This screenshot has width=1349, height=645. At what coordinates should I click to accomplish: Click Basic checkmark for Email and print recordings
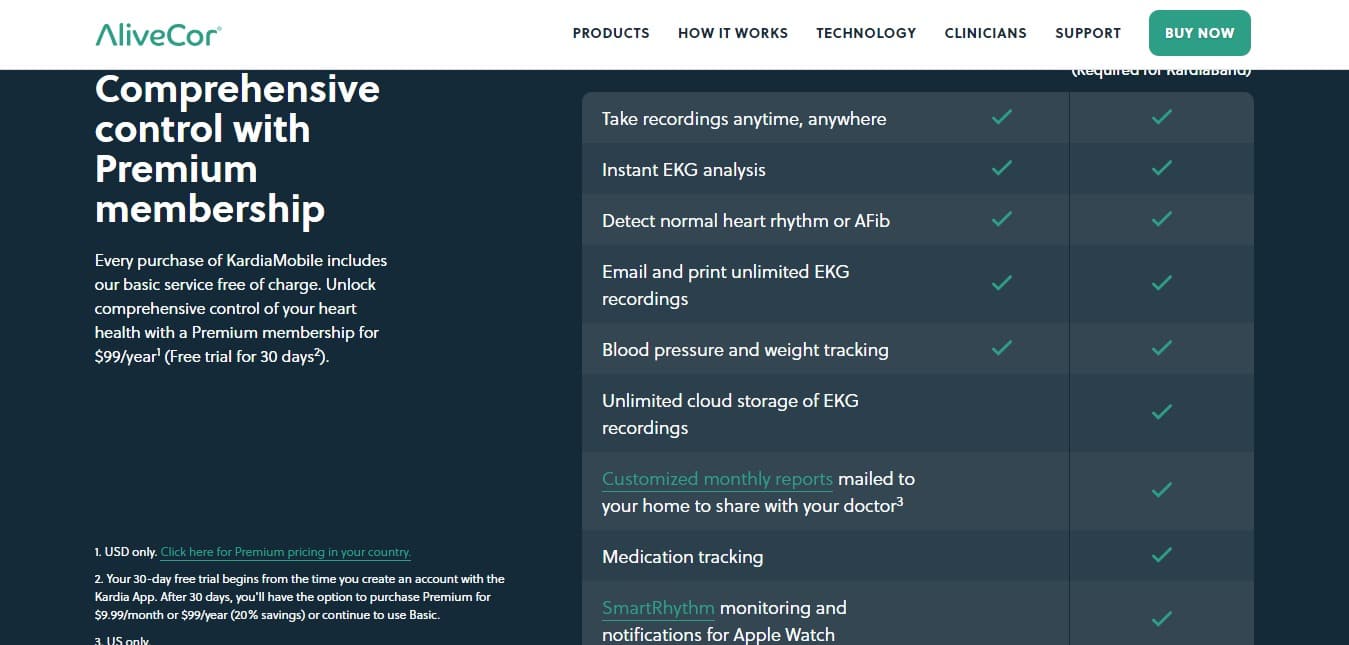point(1001,284)
